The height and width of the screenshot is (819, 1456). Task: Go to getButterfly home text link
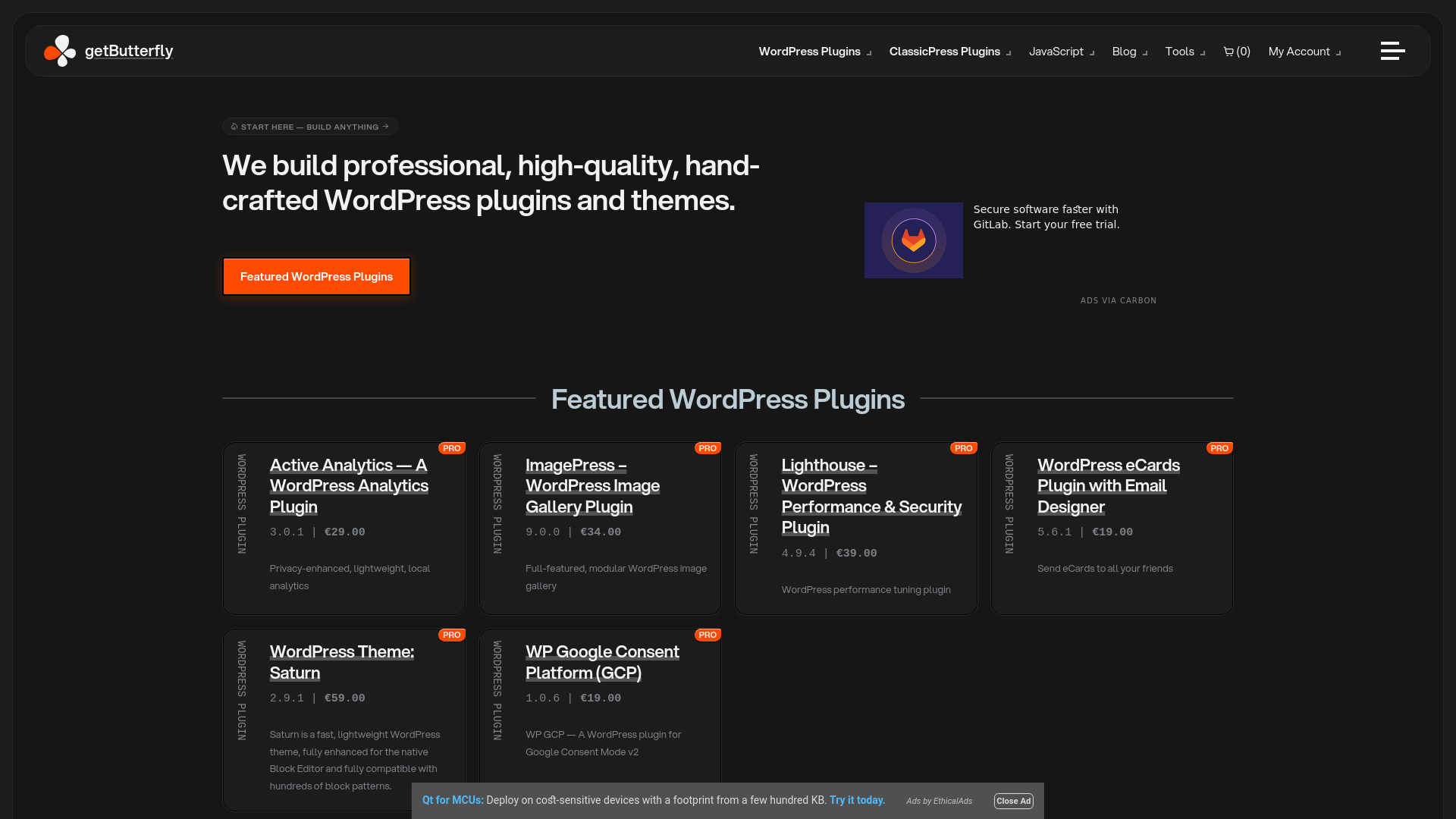coord(129,51)
